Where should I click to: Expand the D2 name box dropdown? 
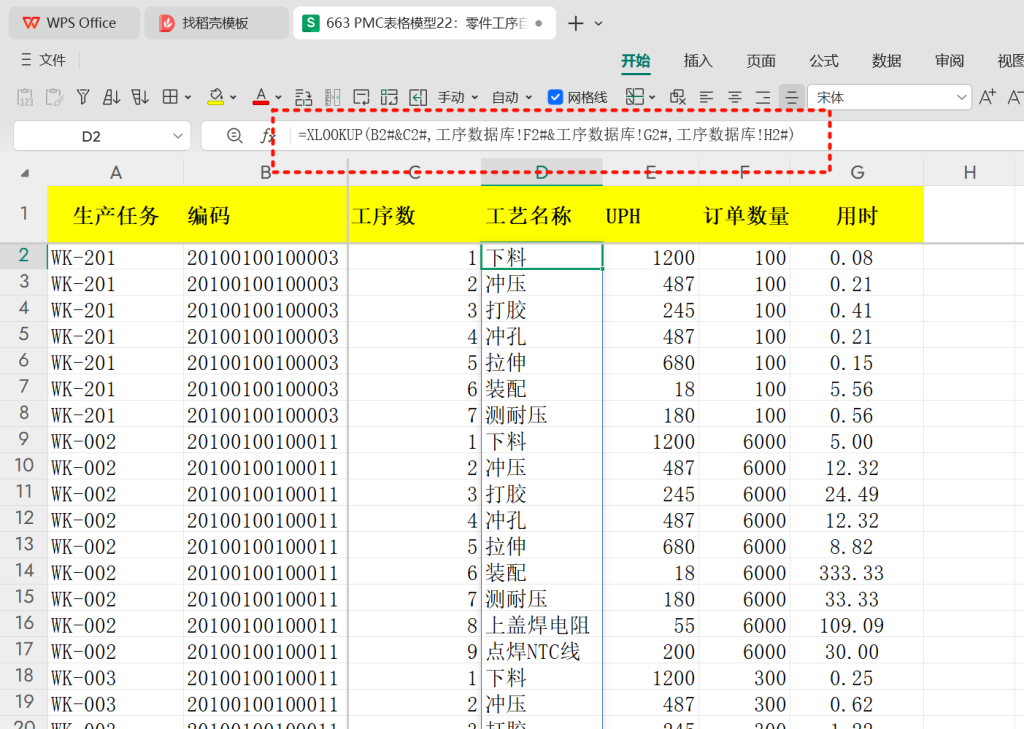[x=178, y=136]
